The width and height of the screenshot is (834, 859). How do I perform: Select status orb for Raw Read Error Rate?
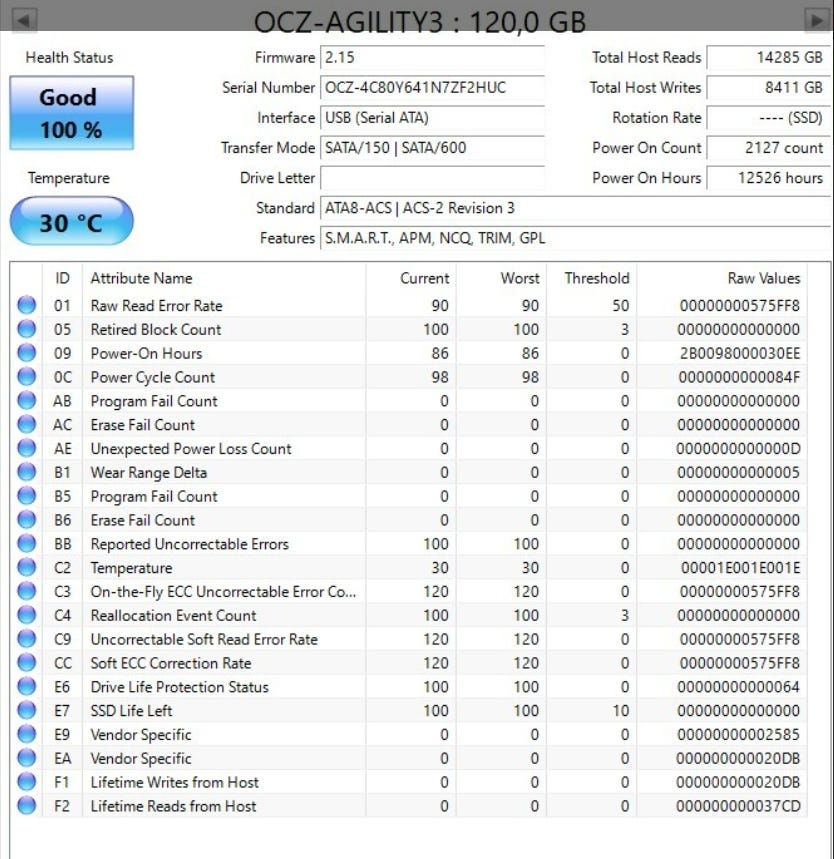(27, 305)
